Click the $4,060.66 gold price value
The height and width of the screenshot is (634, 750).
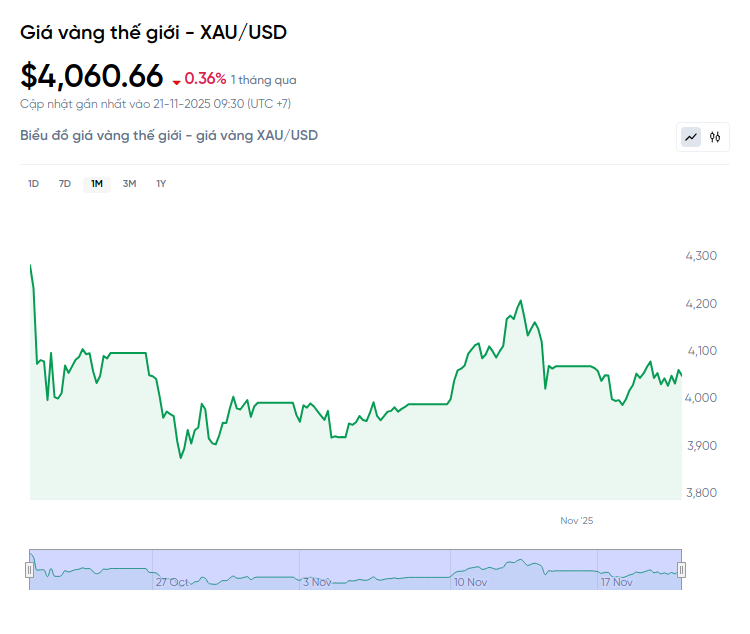pos(91,76)
